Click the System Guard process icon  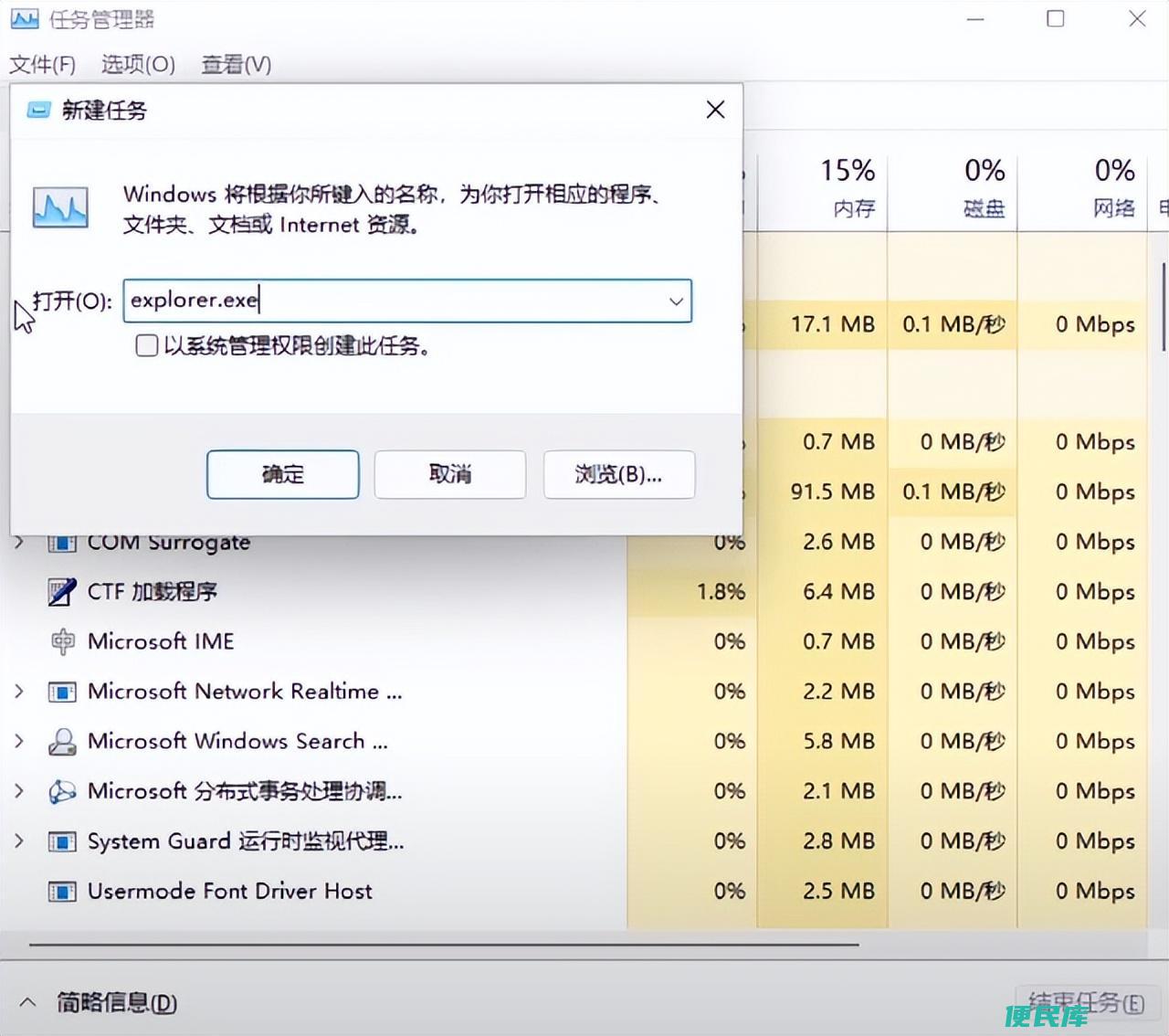tap(61, 841)
